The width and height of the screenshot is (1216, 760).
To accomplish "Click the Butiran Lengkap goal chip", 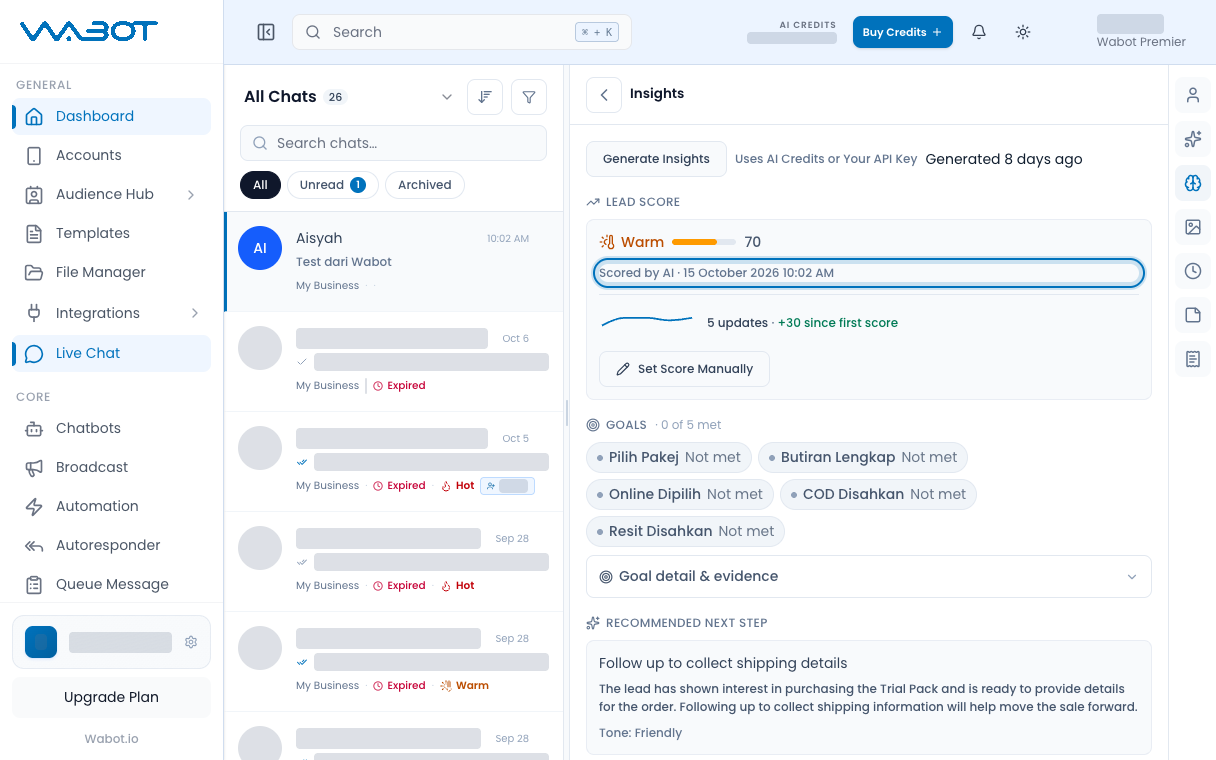I will tap(862, 457).
